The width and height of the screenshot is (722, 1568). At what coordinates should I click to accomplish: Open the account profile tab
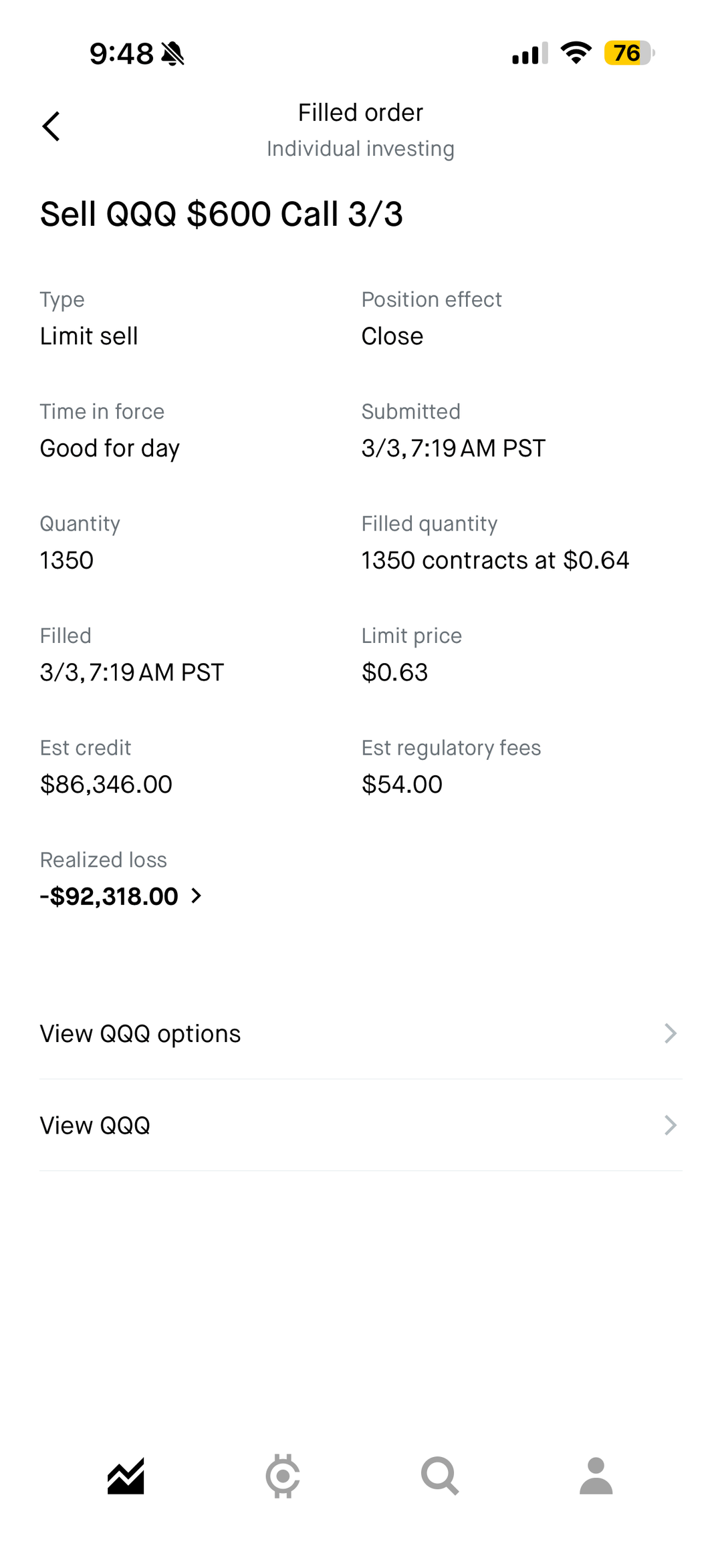click(596, 1476)
